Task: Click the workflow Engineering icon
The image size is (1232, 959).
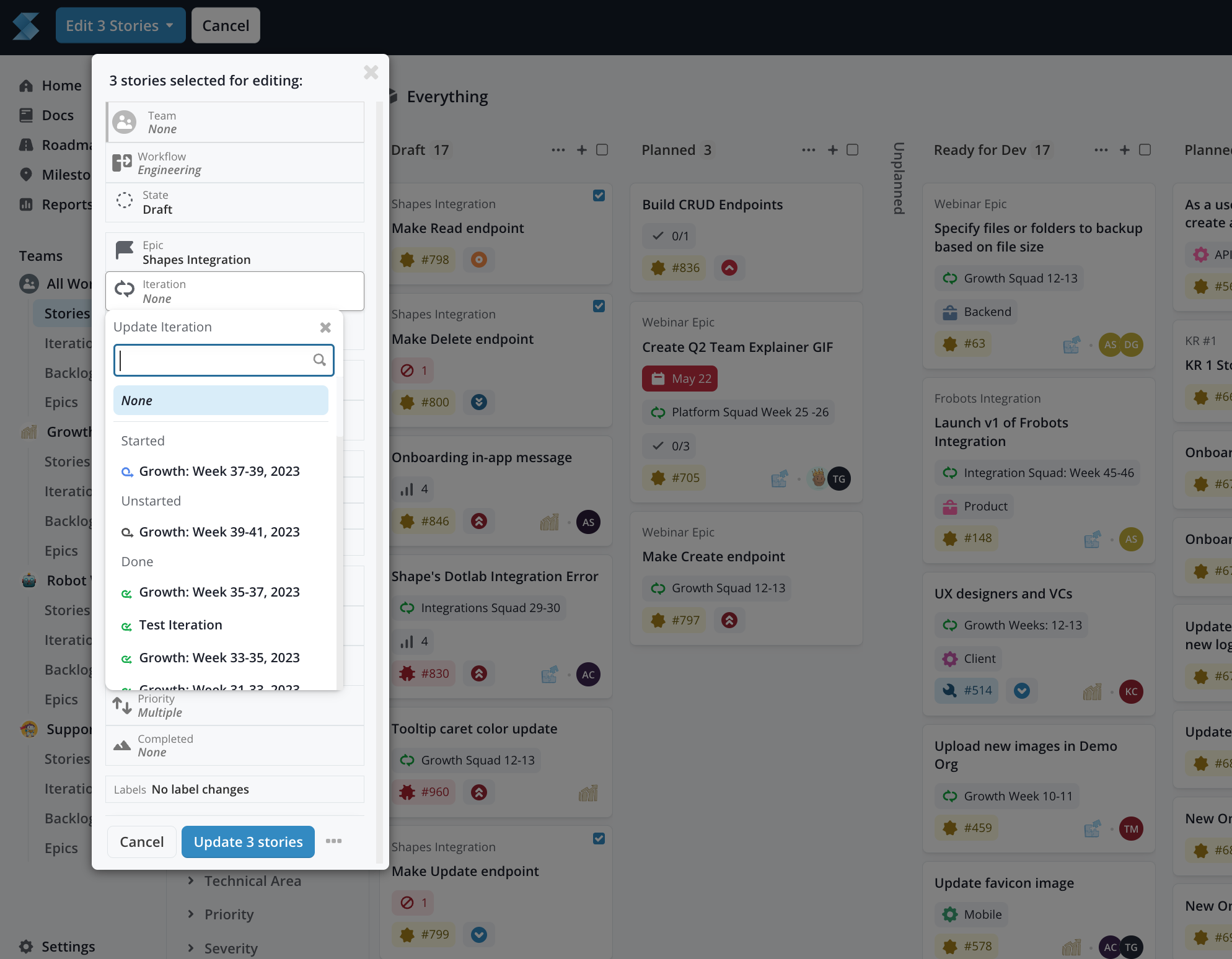Action: tap(123, 162)
